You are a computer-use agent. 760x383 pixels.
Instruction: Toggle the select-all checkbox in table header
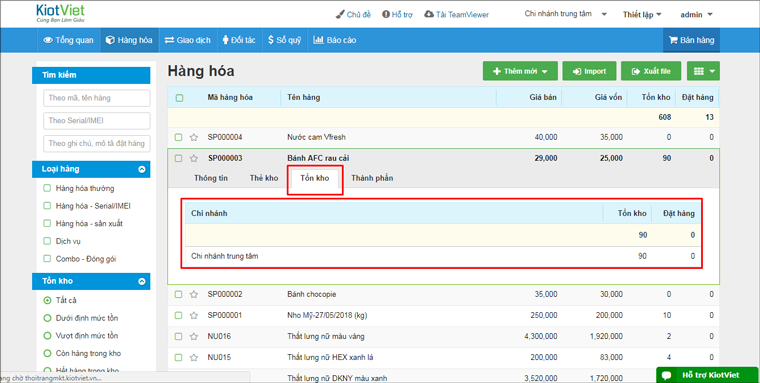click(x=179, y=98)
